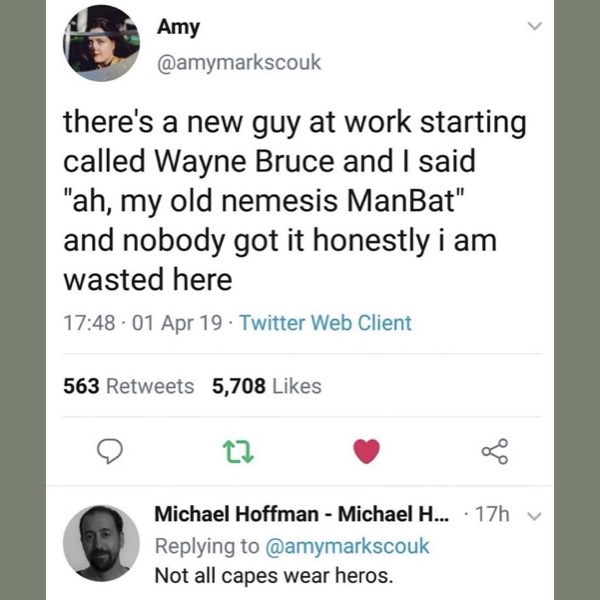View the 563 Retweets list
The height and width of the screenshot is (600, 600).
(129, 386)
